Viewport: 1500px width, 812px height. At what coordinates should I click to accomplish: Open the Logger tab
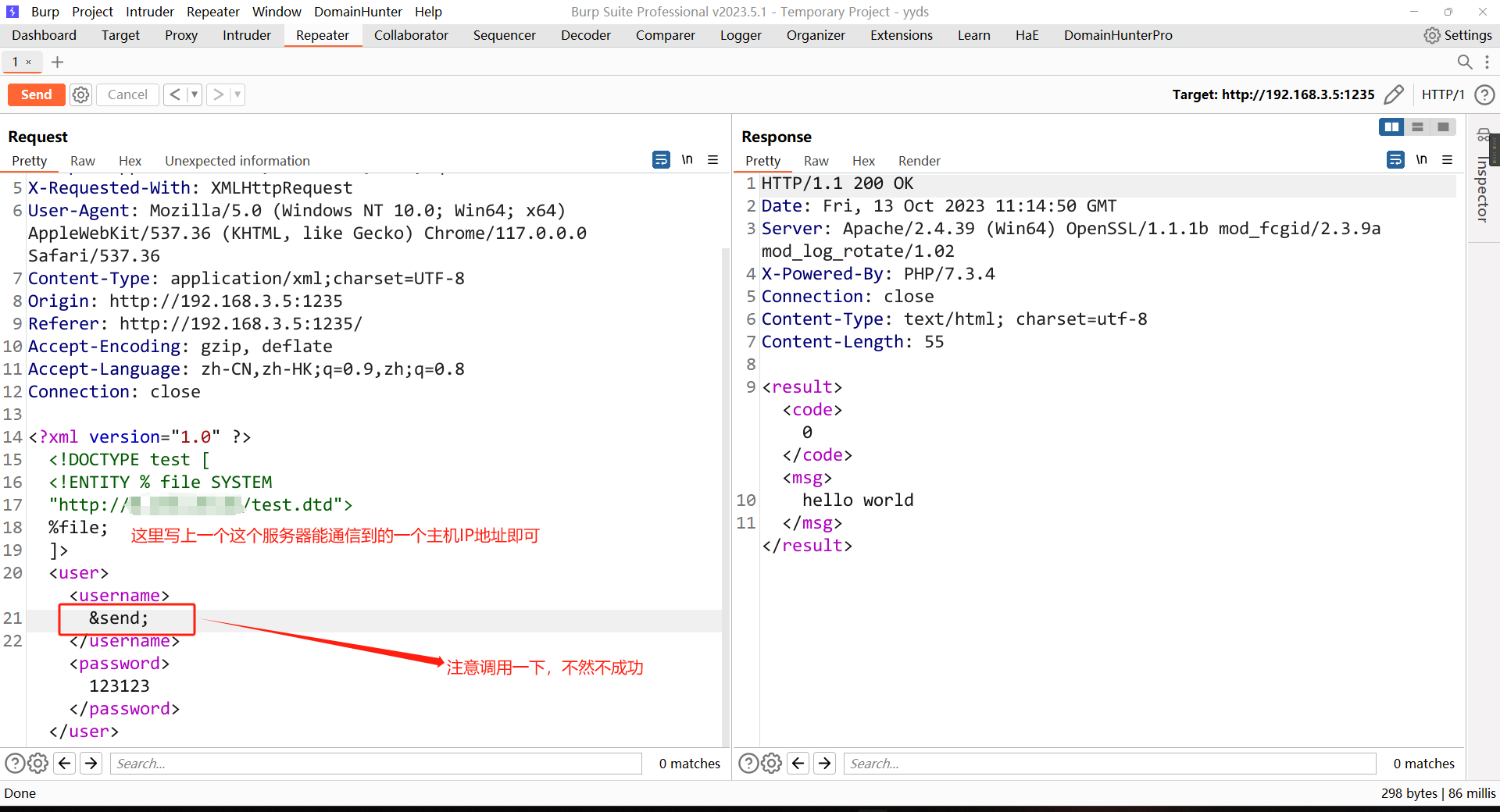tap(741, 35)
